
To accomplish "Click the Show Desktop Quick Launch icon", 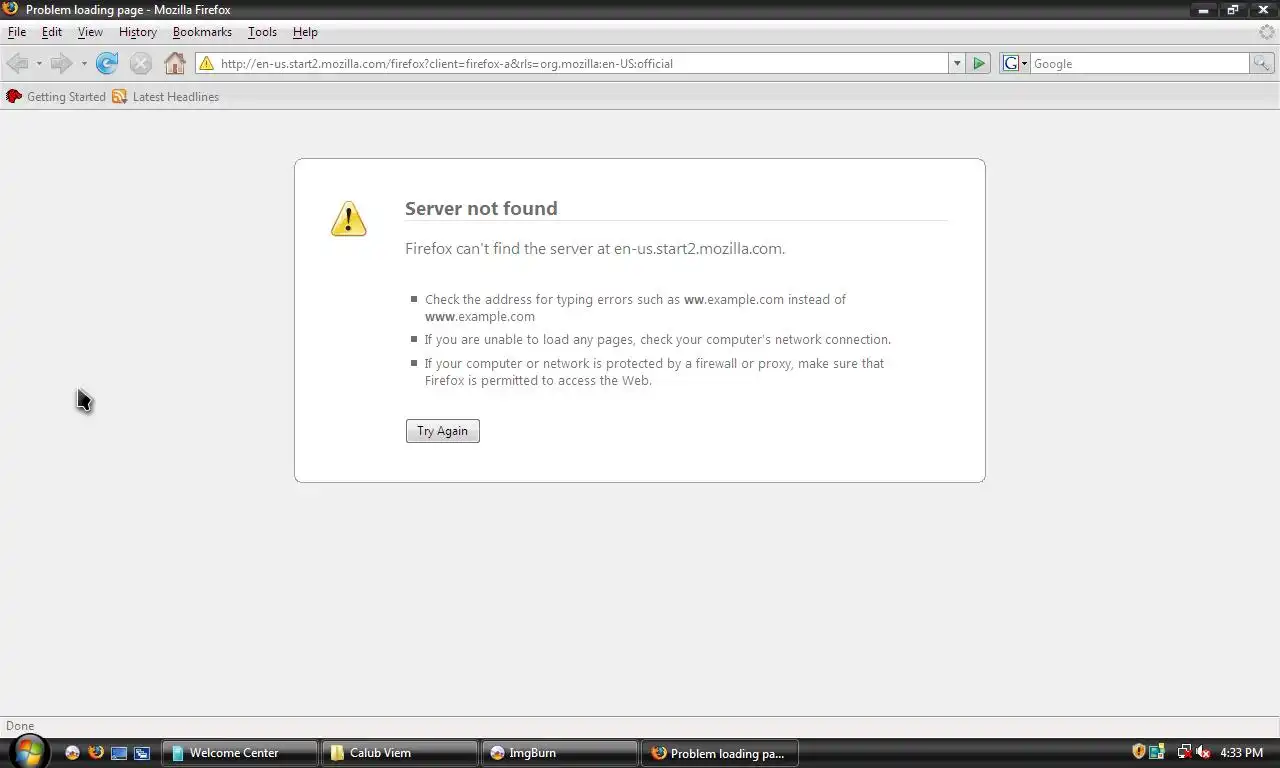I will (x=119, y=753).
